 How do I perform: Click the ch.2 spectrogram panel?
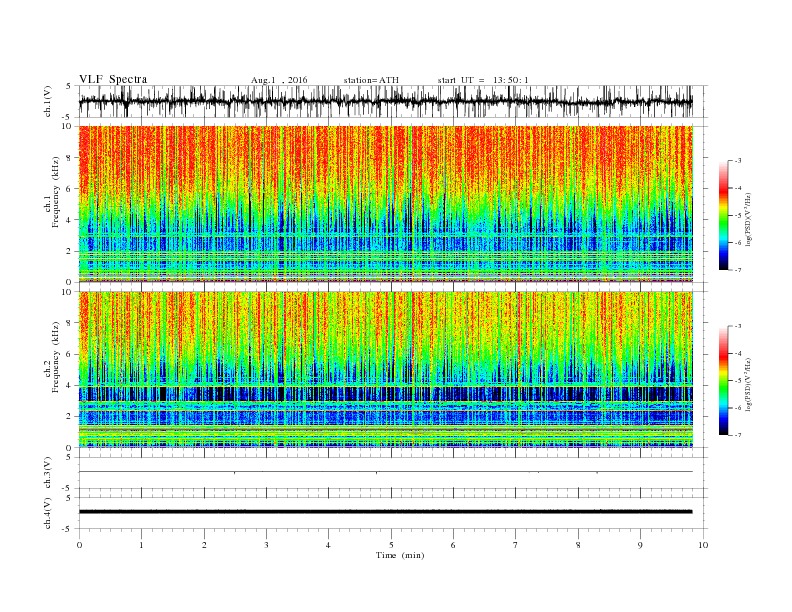(x=385, y=370)
